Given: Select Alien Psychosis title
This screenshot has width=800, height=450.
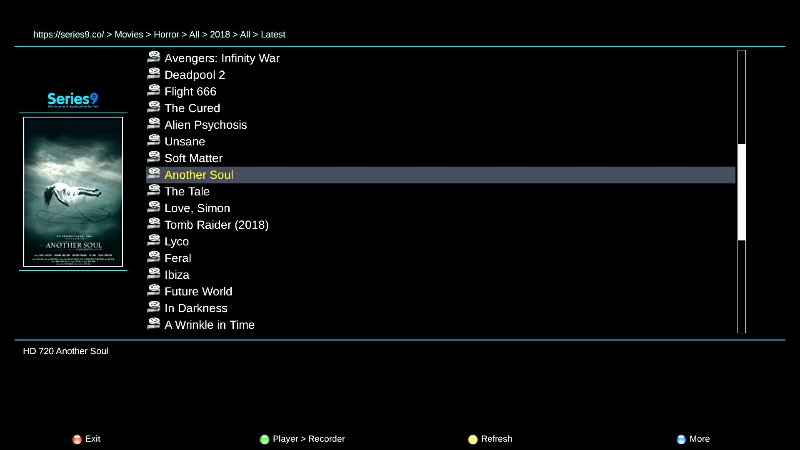Looking at the screenshot, I should click(x=206, y=125).
